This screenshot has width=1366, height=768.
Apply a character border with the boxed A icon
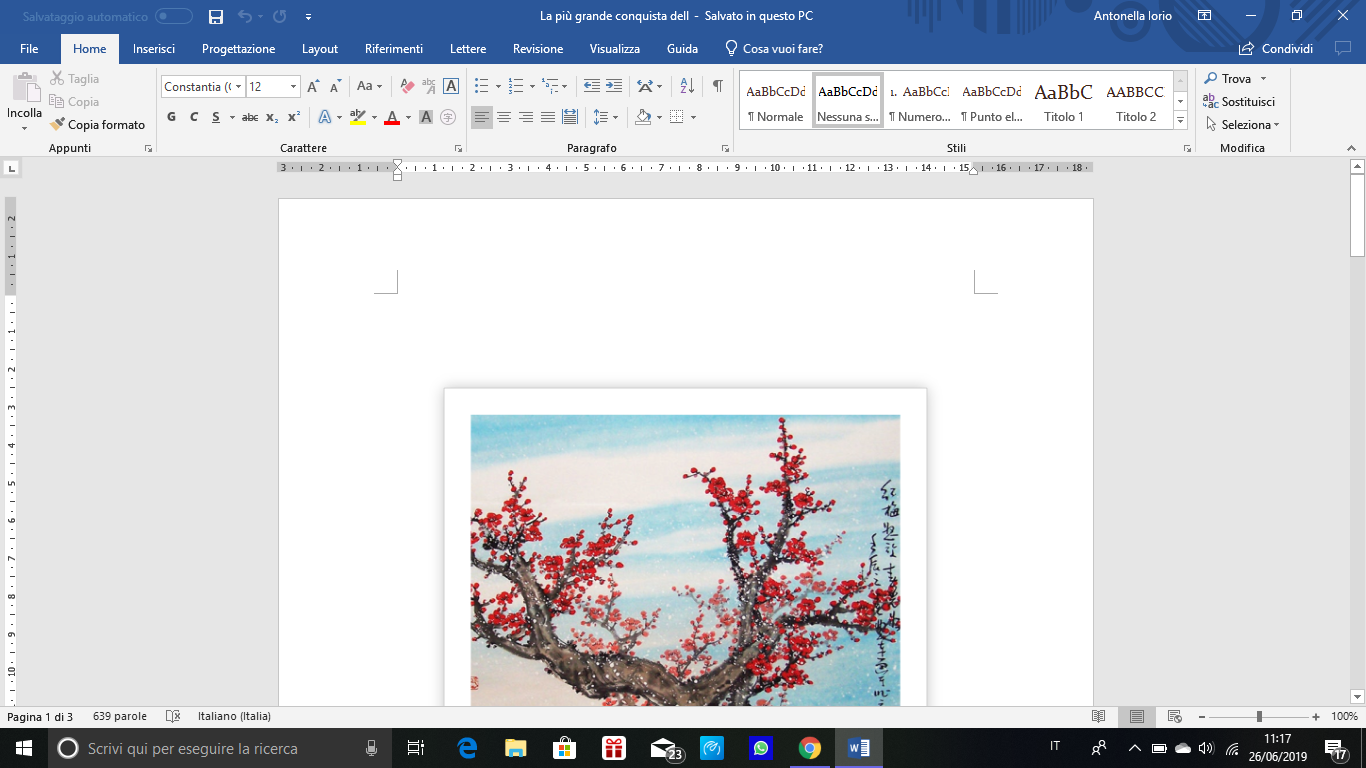pyautogui.click(x=451, y=87)
